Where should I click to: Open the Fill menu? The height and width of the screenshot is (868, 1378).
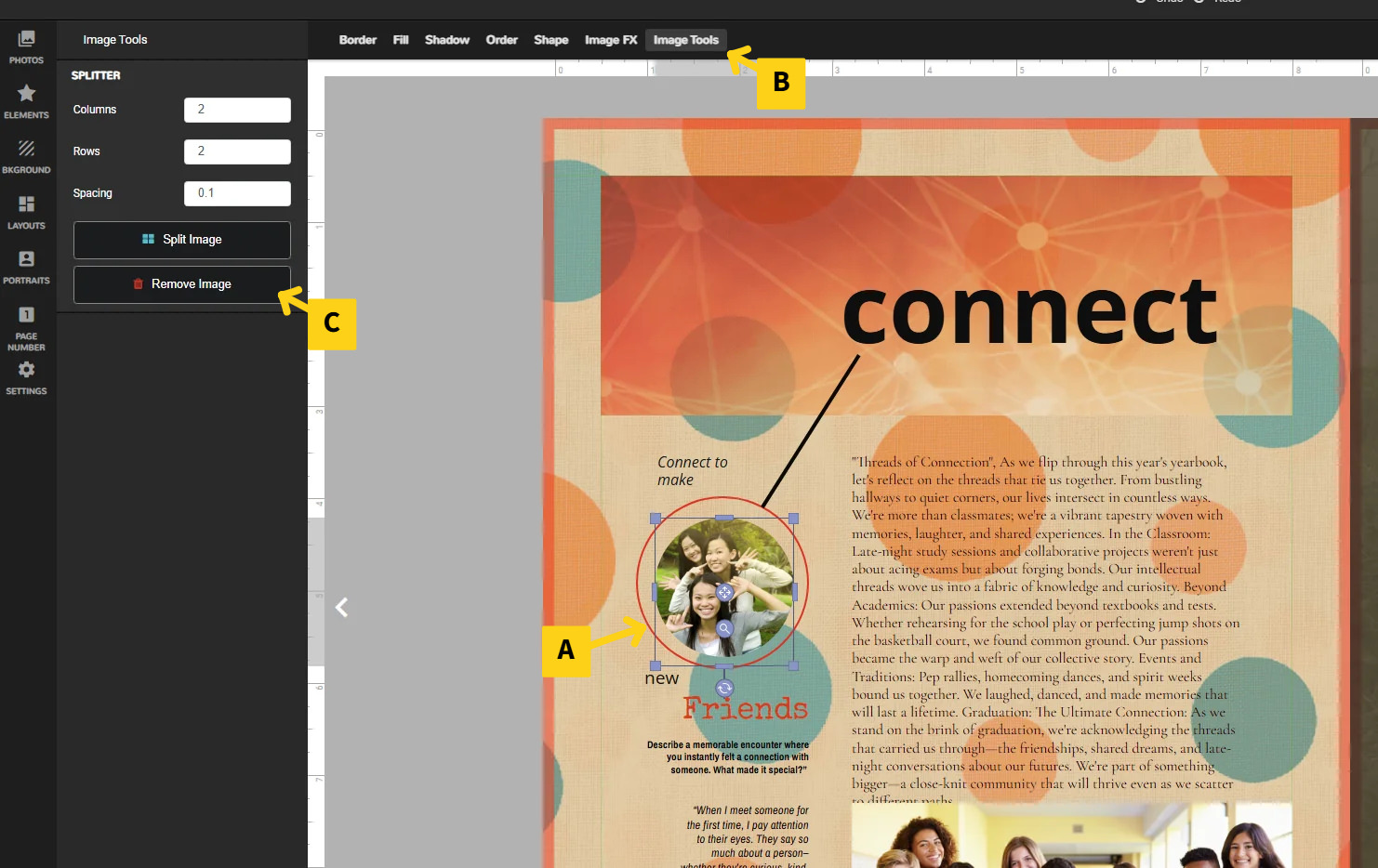tap(401, 40)
